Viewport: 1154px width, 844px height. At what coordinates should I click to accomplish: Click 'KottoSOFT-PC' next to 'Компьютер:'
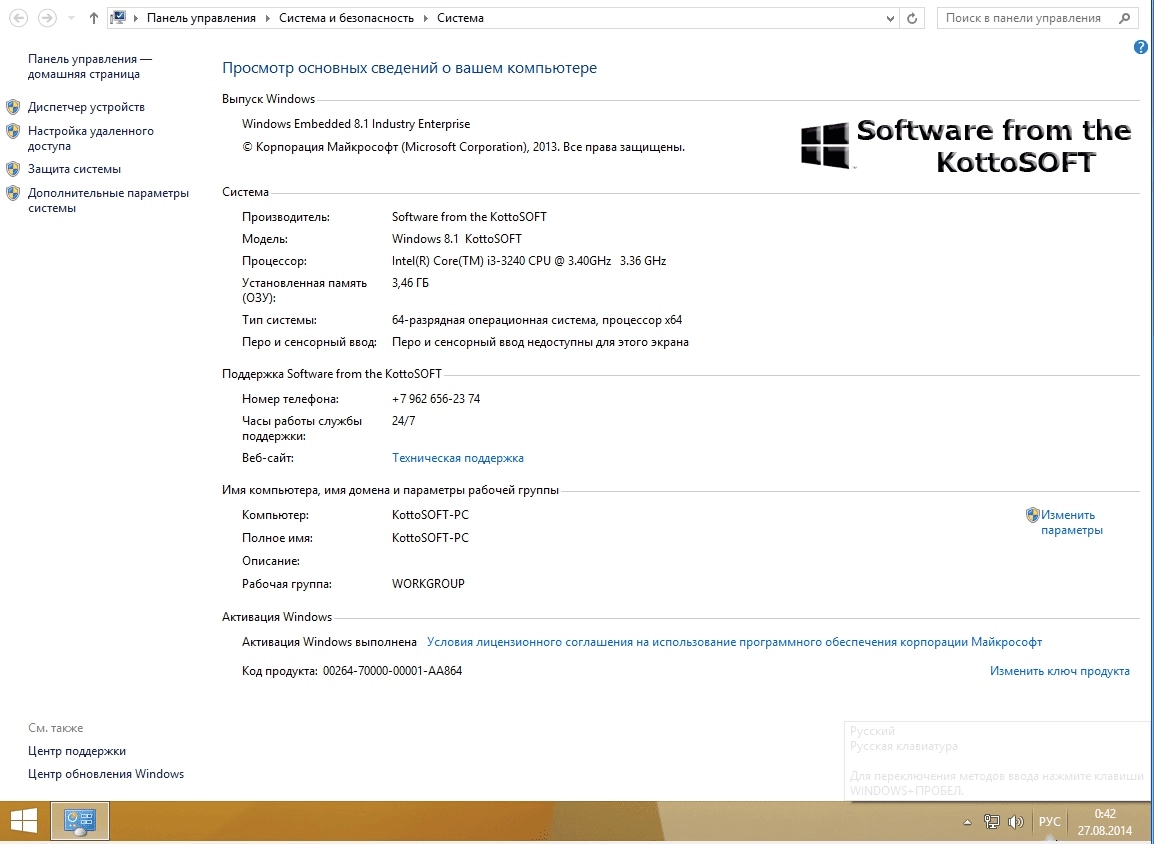pos(431,515)
